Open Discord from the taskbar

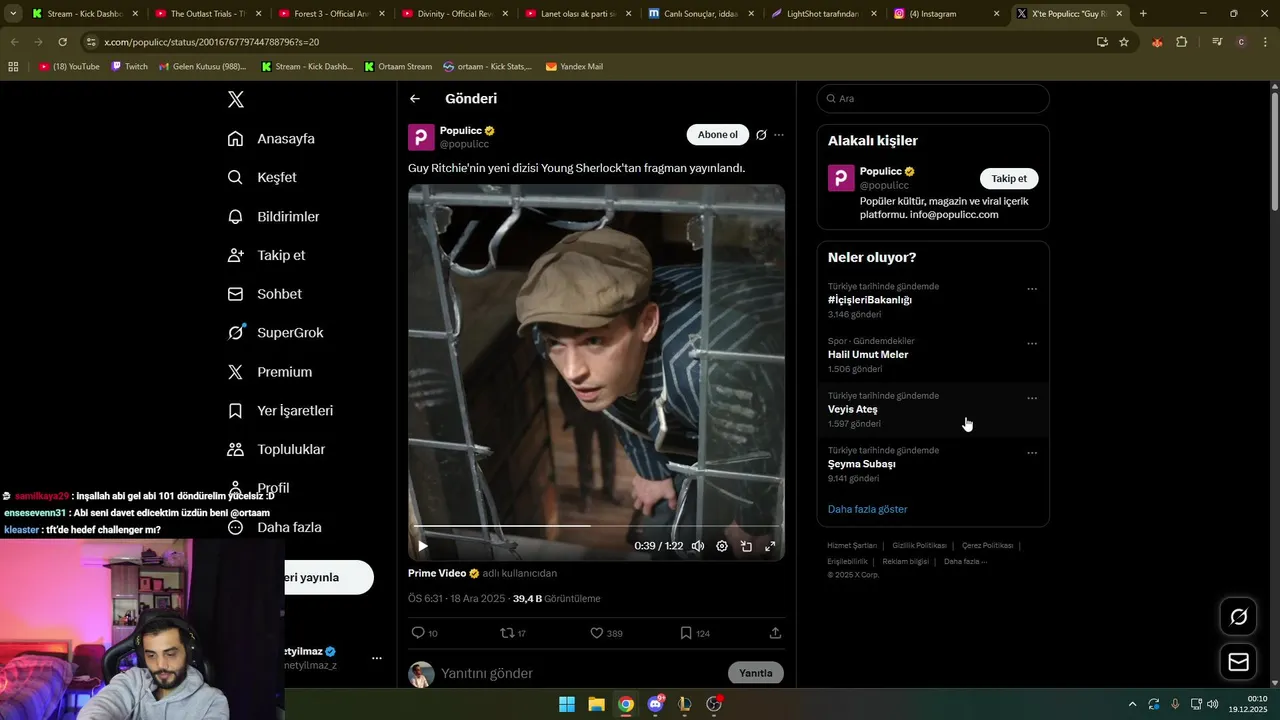[x=656, y=704]
